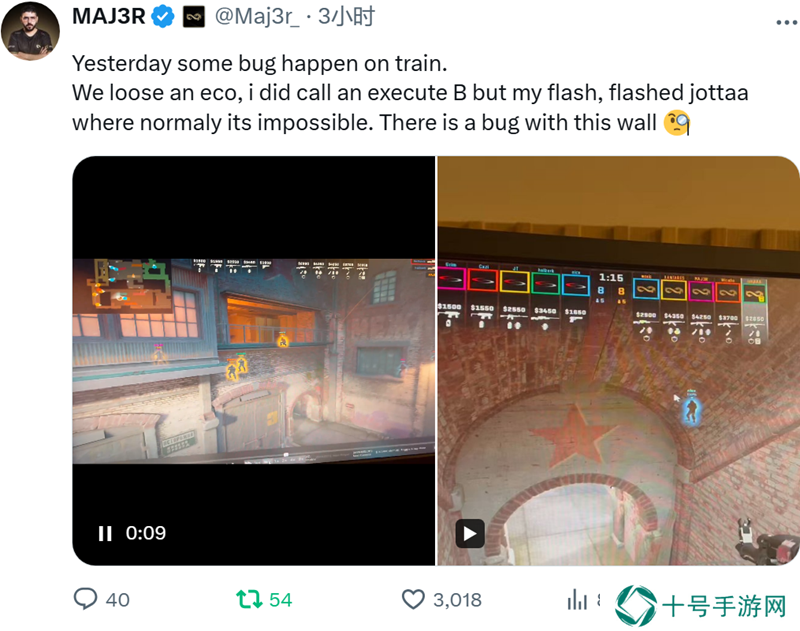This screenshot has width=800, height=631.
Task: Click the blue verified badge icon
Action: (x=163, y=17)
